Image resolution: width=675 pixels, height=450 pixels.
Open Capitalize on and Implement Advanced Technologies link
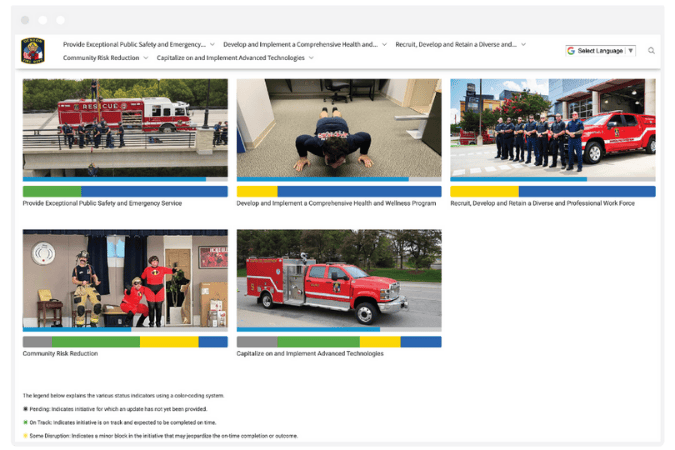[x=310, y=354]
